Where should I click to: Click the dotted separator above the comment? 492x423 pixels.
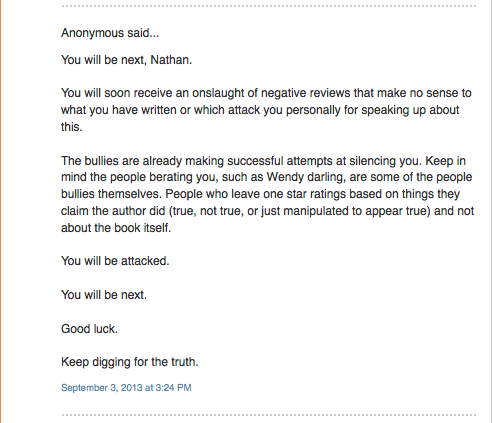click(x=269, y=6)
